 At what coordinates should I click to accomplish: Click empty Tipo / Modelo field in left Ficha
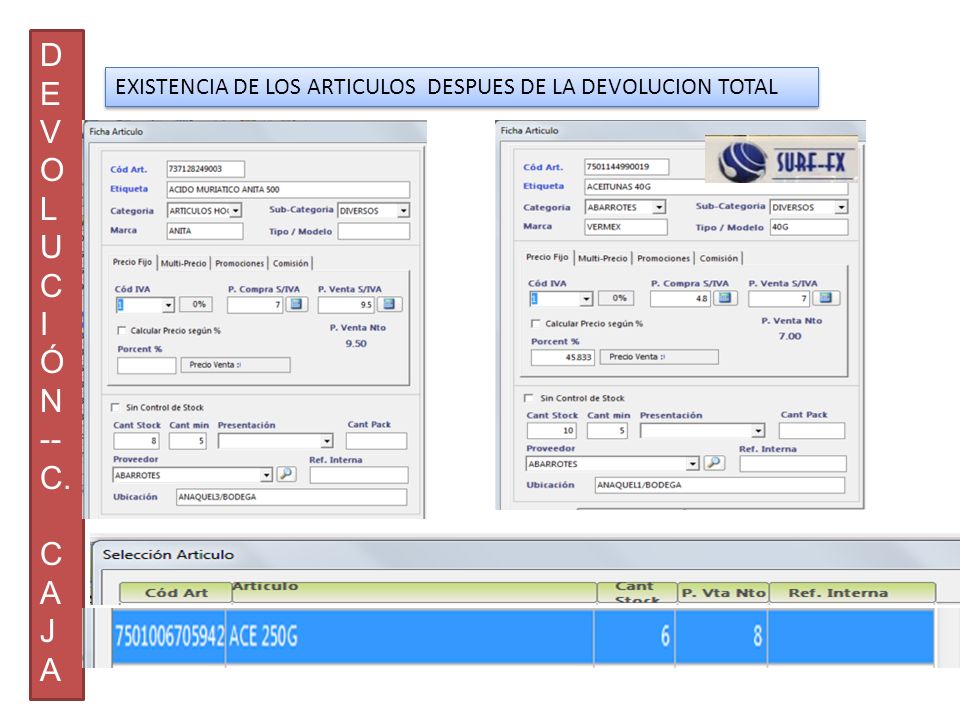(x=373, y=231)
